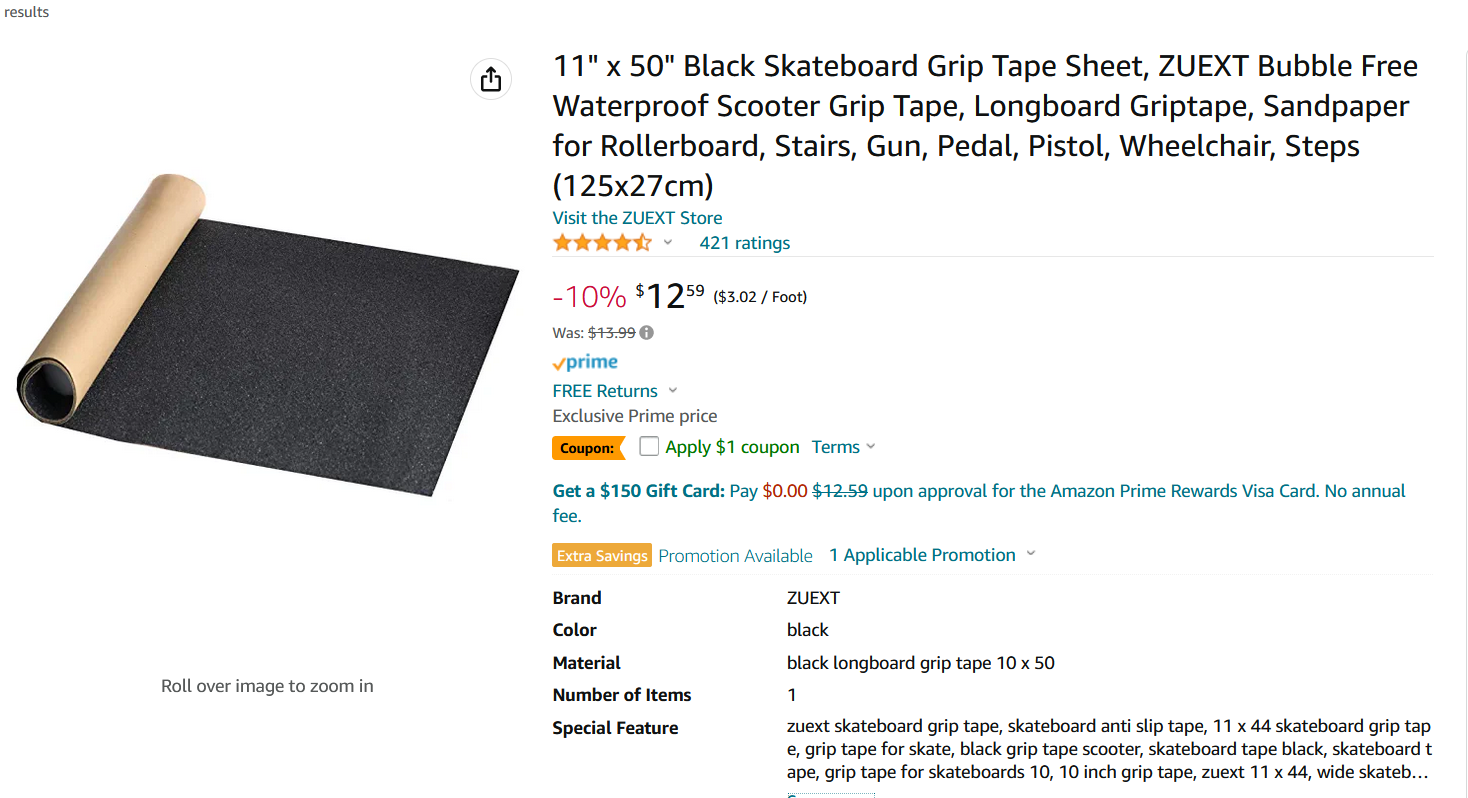The height and width of the screenshot is (798, 1468).
Task: Click the Prime logo badge
Action: click(585, 362)
